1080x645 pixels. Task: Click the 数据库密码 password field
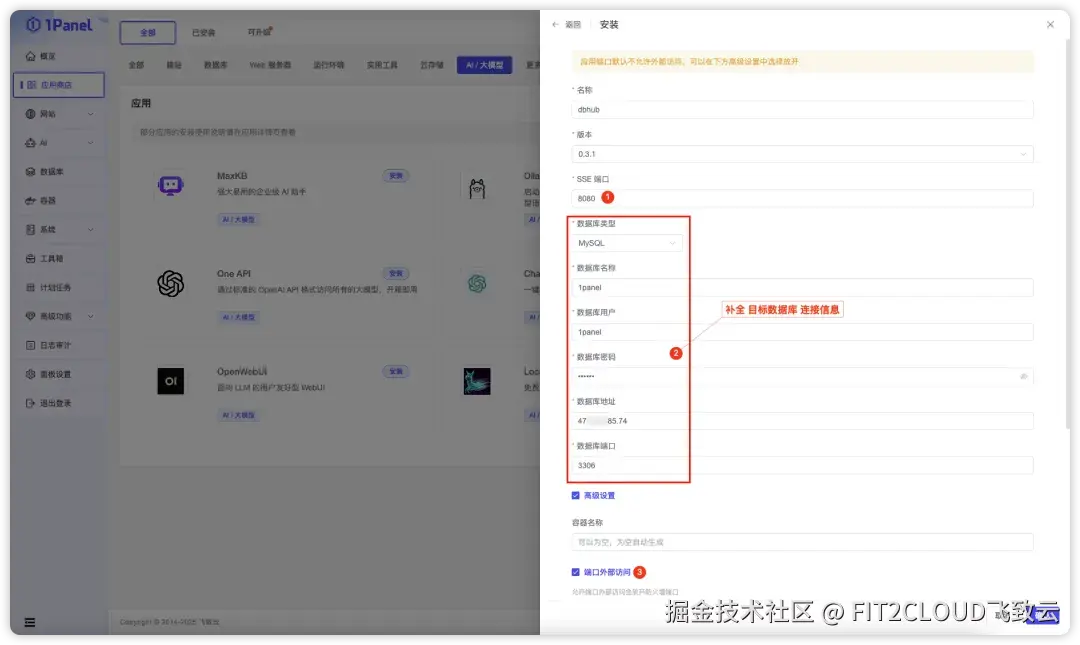[x=802, y=376]
